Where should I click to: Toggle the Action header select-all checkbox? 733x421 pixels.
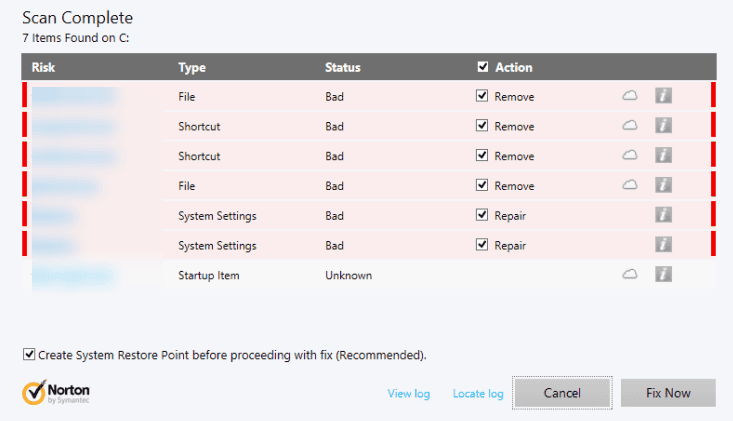pos(483,67)
